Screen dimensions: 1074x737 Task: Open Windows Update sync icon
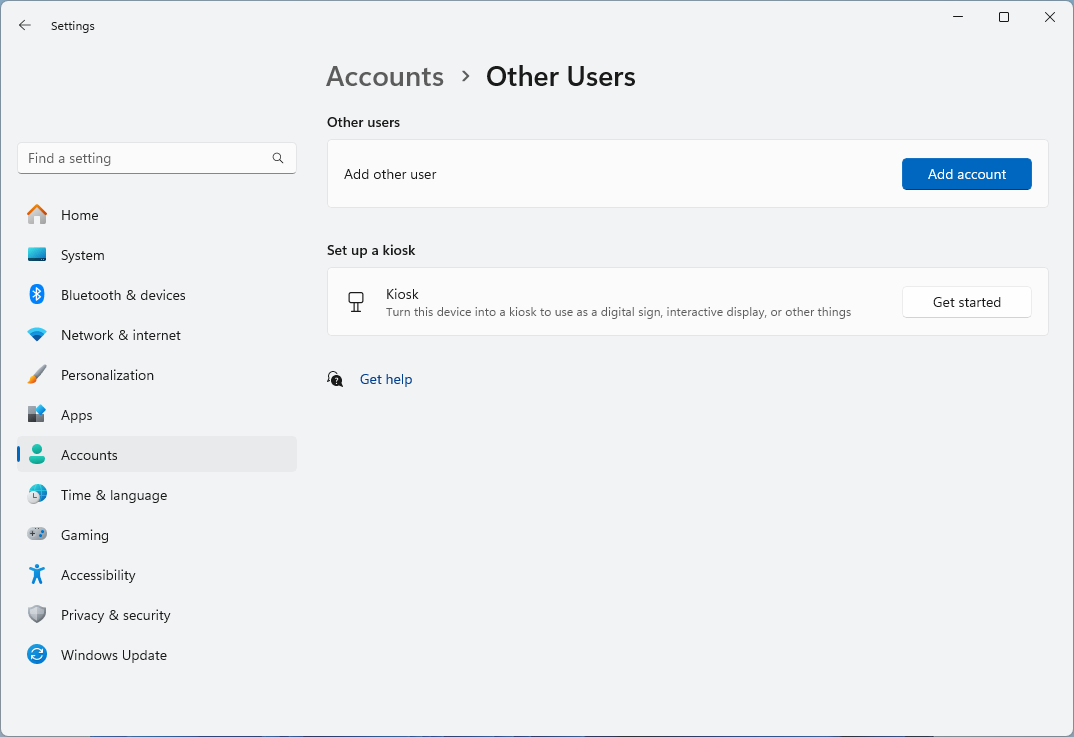tap(37, 655)
